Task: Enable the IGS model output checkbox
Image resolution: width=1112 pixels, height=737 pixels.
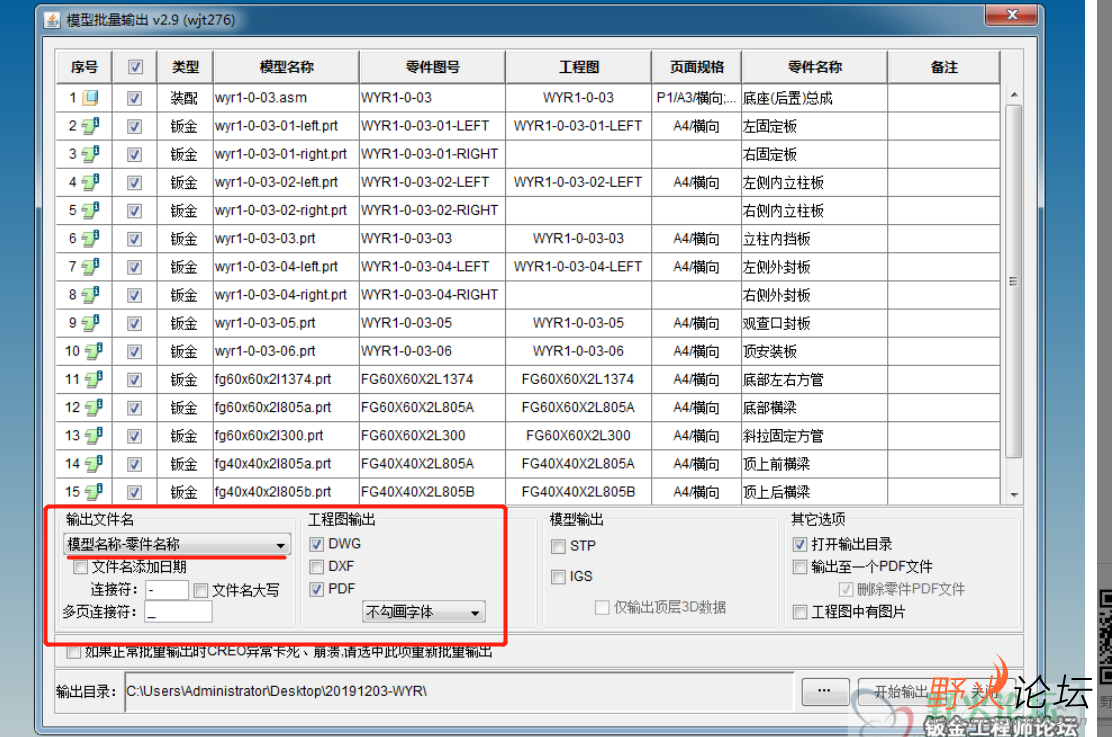Action: [558, 577]
